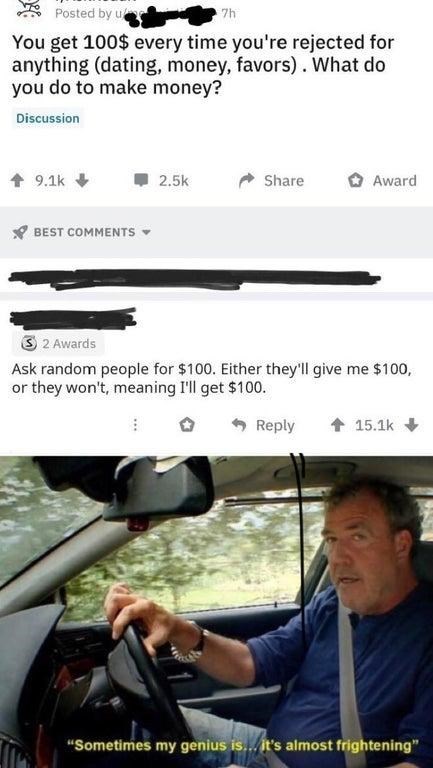The height and width of the screenshot is (768, 433).
Task: Click the rocket icon beside Best Comments
Action: (x=19, y=232)
